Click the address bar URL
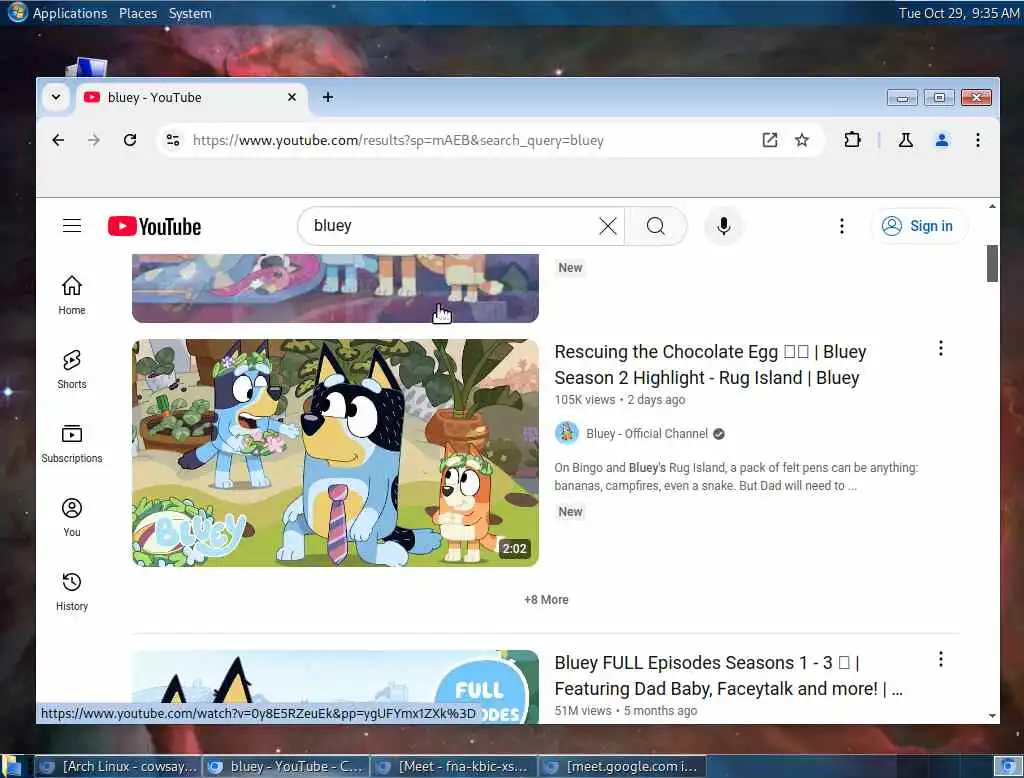 coord(398,140)
